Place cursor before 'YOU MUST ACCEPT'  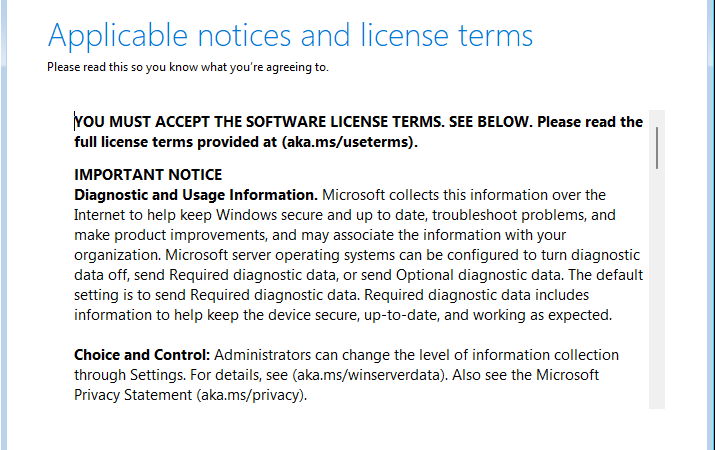(x=75, y=122)
